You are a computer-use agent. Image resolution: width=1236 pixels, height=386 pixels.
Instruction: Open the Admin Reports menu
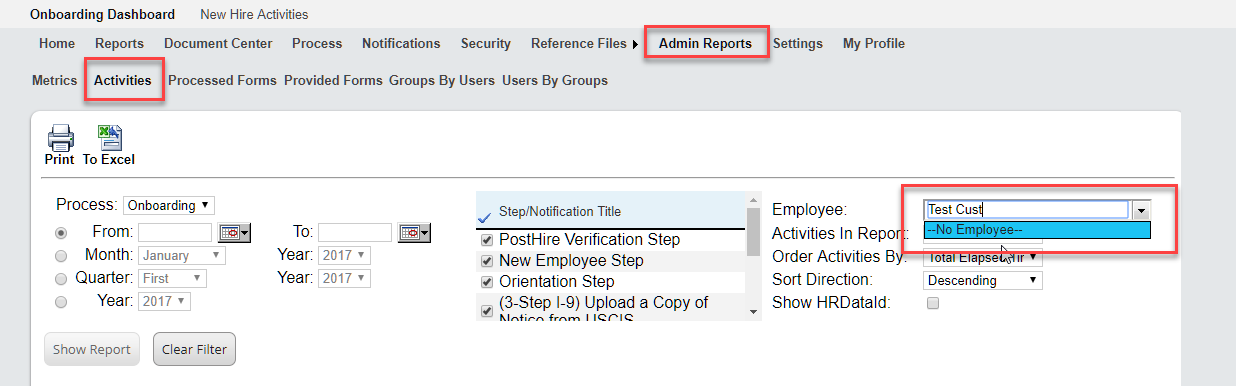705,43
